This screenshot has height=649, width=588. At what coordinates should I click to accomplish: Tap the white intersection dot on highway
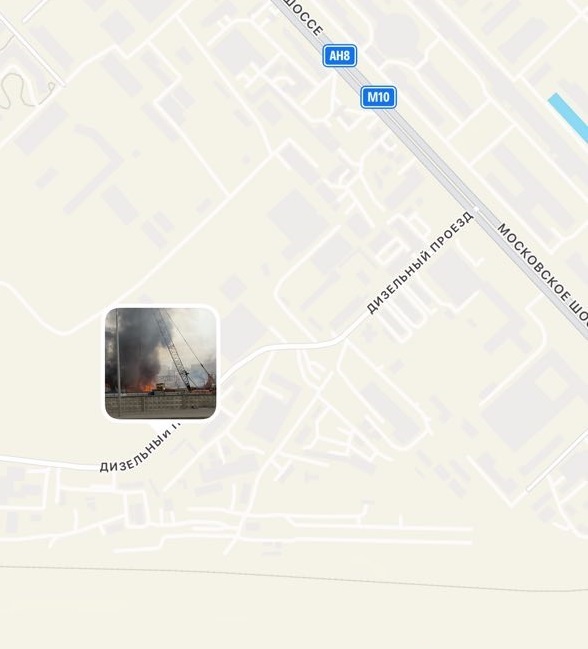click(x=476, y=209)
